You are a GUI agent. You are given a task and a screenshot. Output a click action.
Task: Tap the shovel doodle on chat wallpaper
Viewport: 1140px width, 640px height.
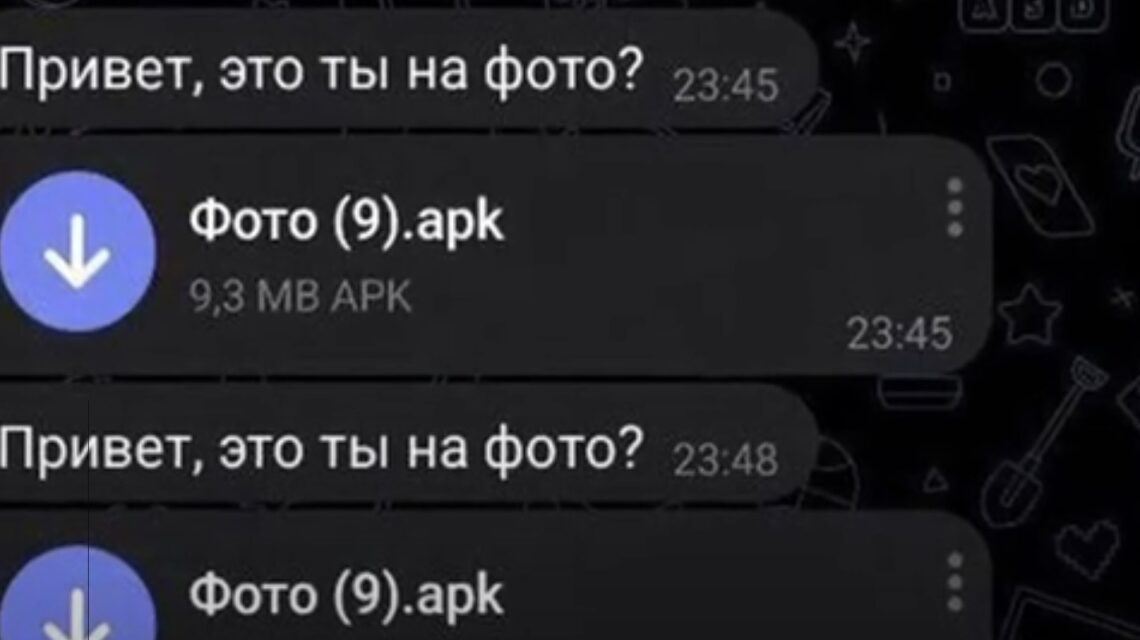pos(1043,440)
